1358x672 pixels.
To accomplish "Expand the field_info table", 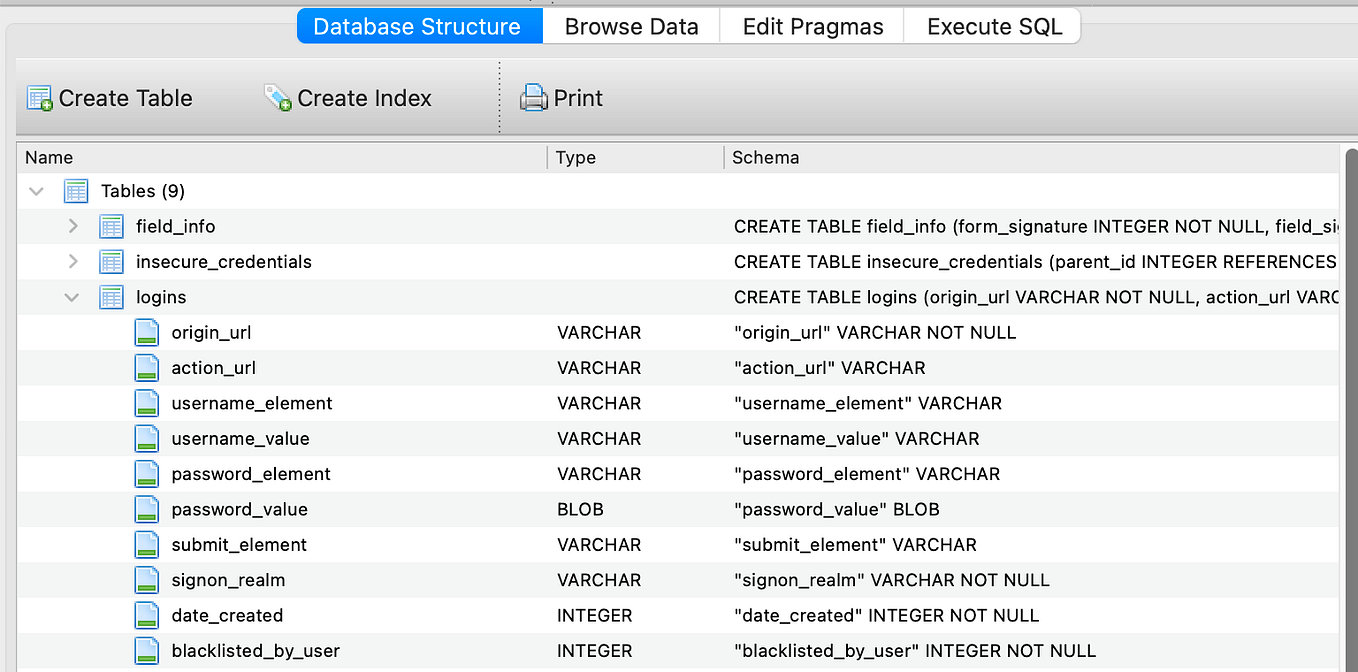I will coord(71,226).
